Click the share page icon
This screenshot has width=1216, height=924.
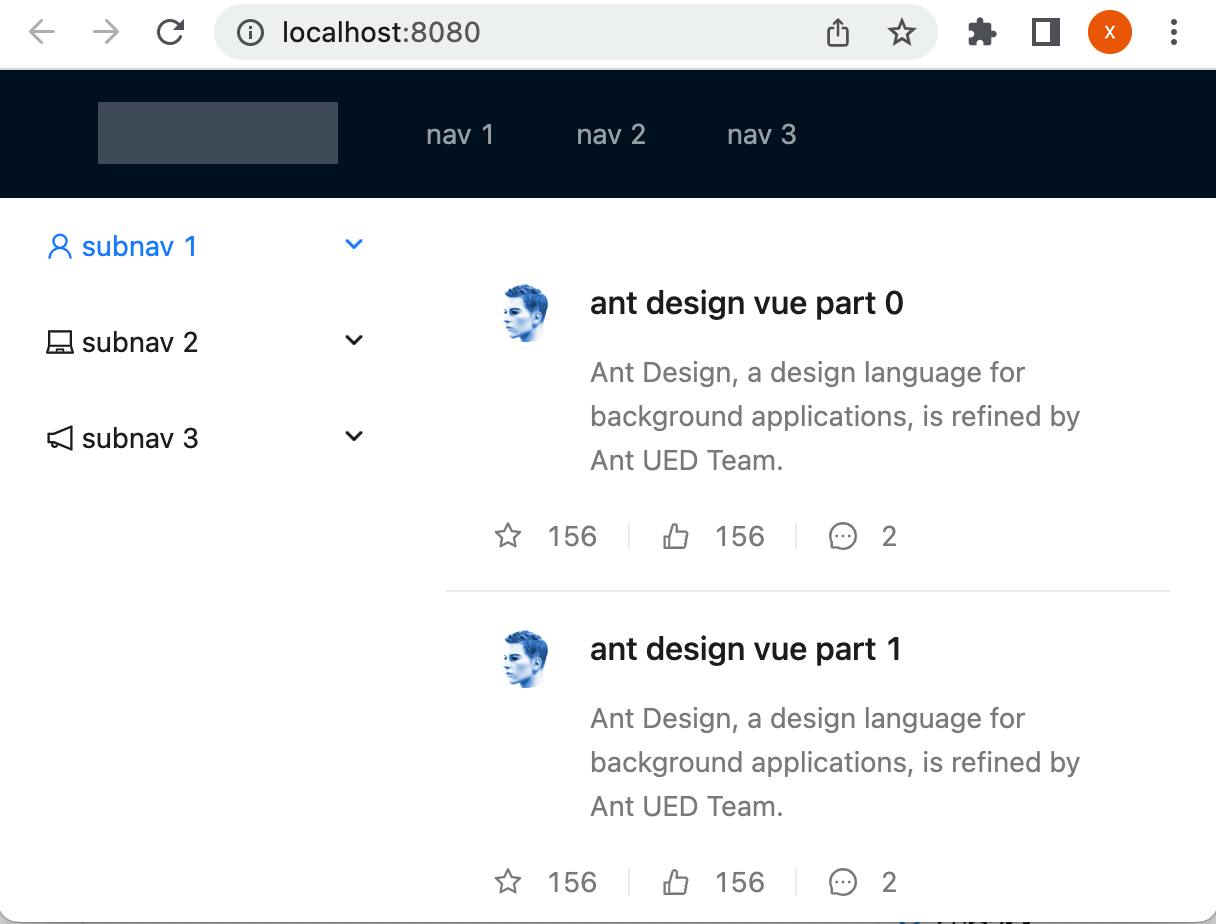coord(838,33)
